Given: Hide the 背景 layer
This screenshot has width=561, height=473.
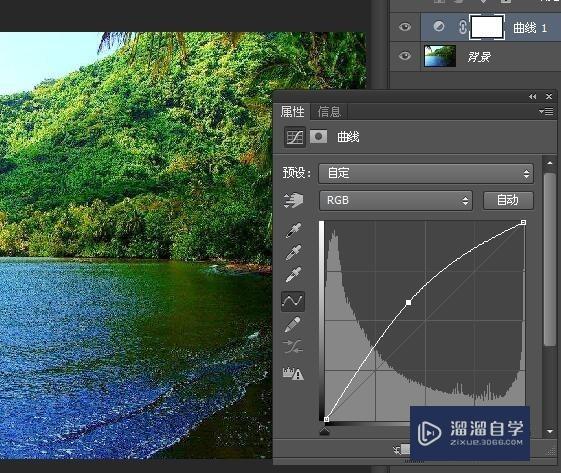Looking at the screenshot, I should pos(405,56).
